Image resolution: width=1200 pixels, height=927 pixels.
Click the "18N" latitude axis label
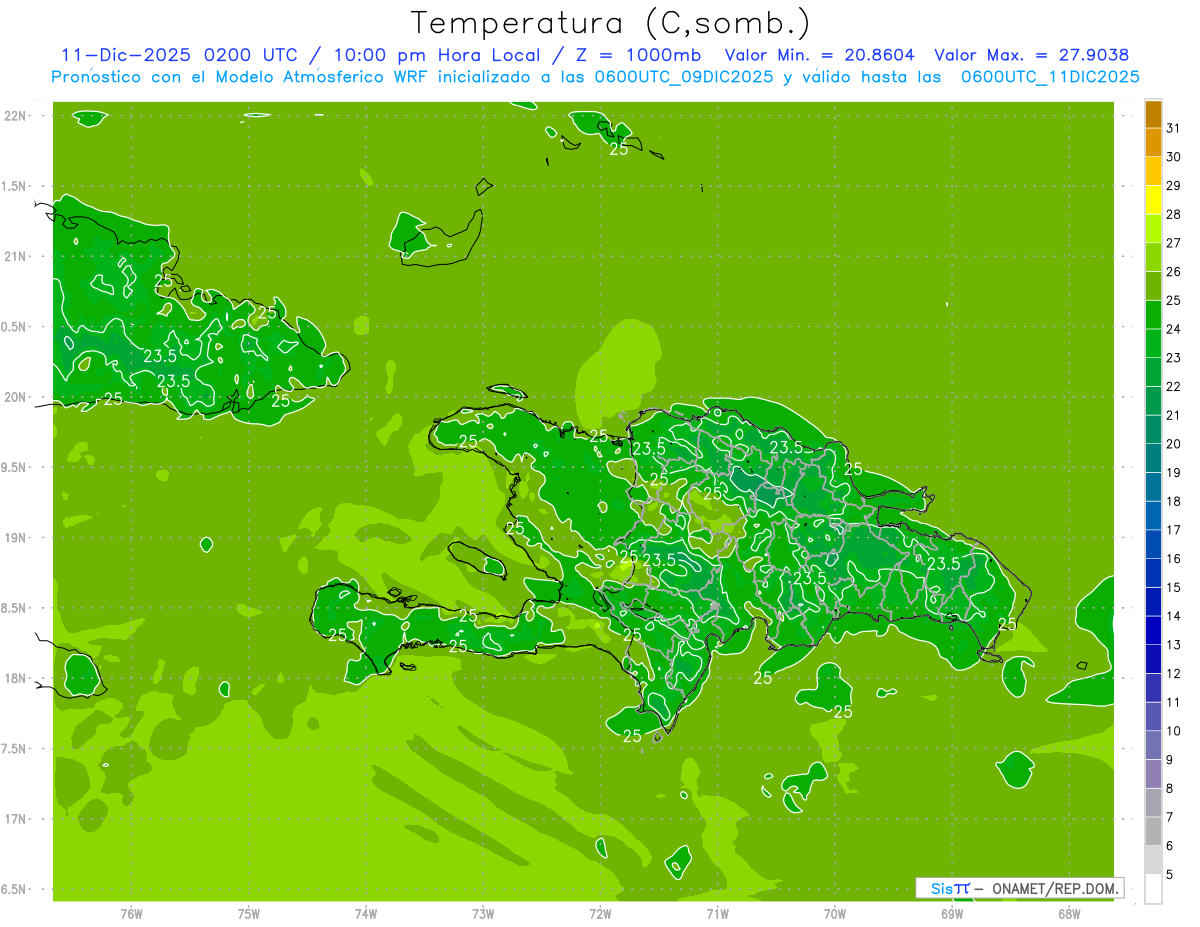tap(16, 678)
